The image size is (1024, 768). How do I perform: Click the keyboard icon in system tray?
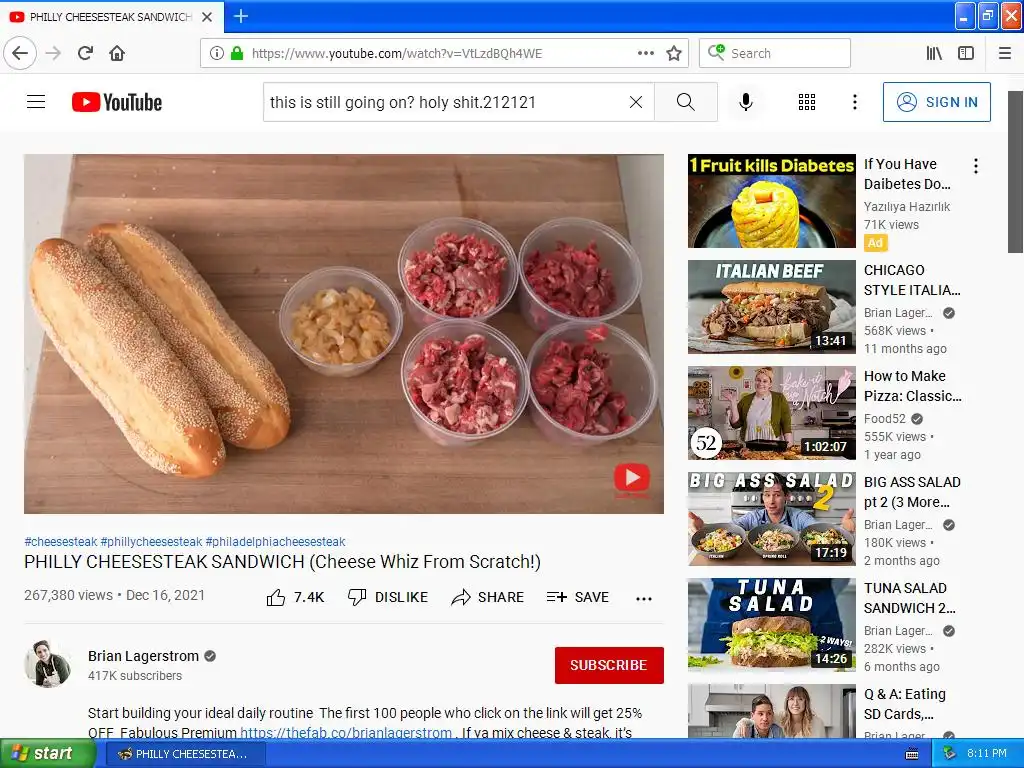tap(912, 754)
